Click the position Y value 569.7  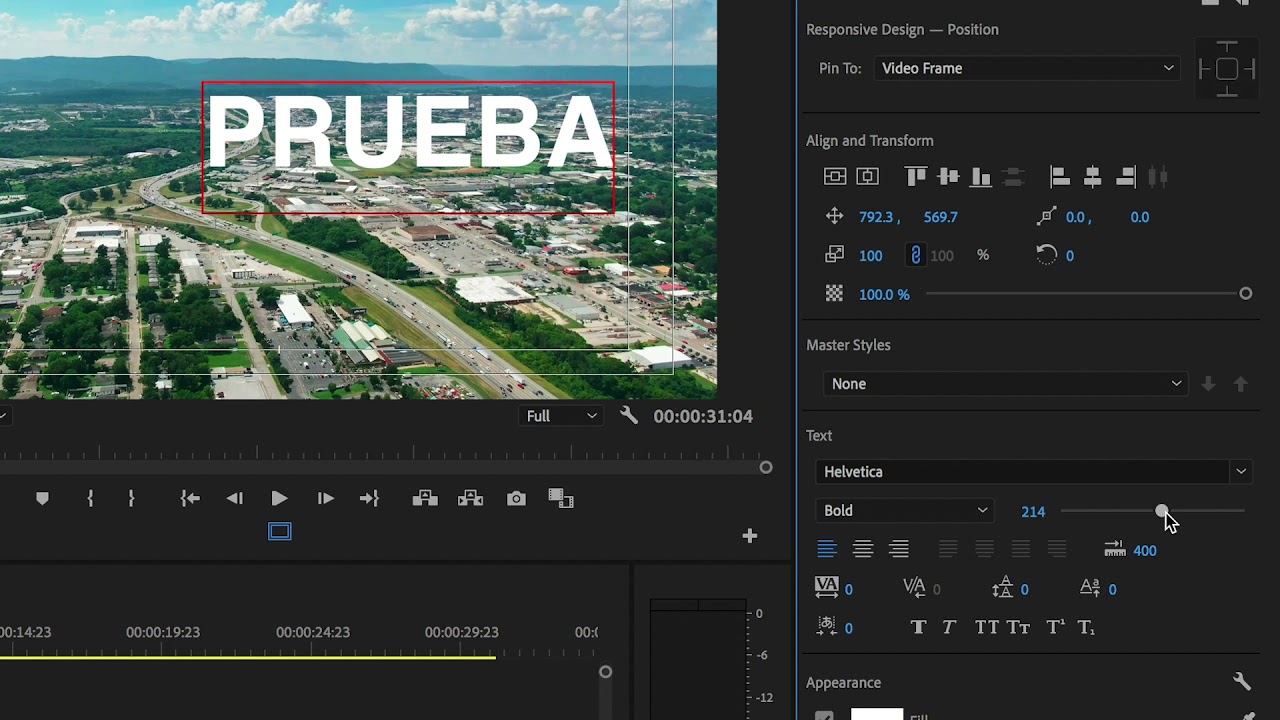point(941,216)
